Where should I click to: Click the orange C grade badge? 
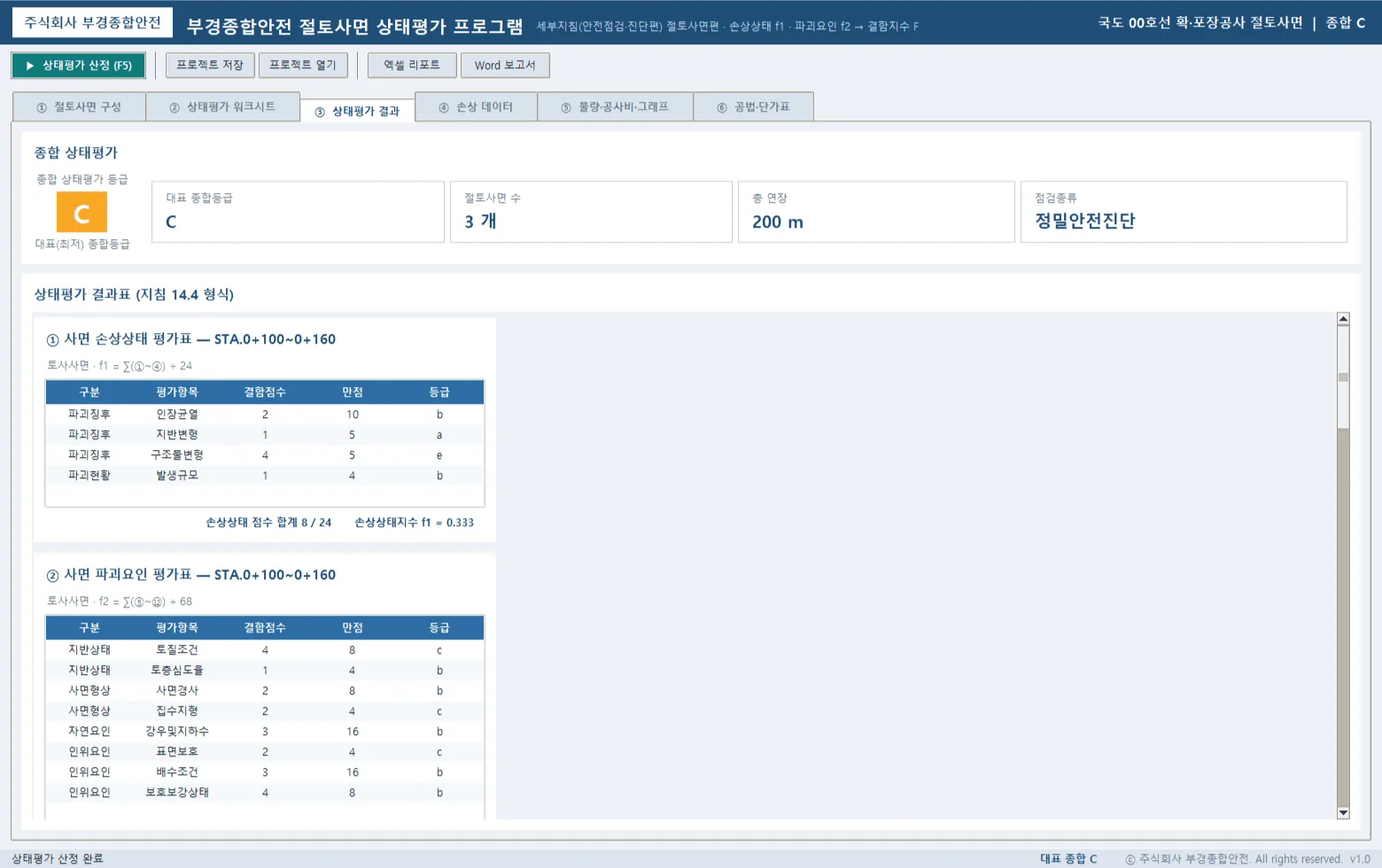point(82,213)
